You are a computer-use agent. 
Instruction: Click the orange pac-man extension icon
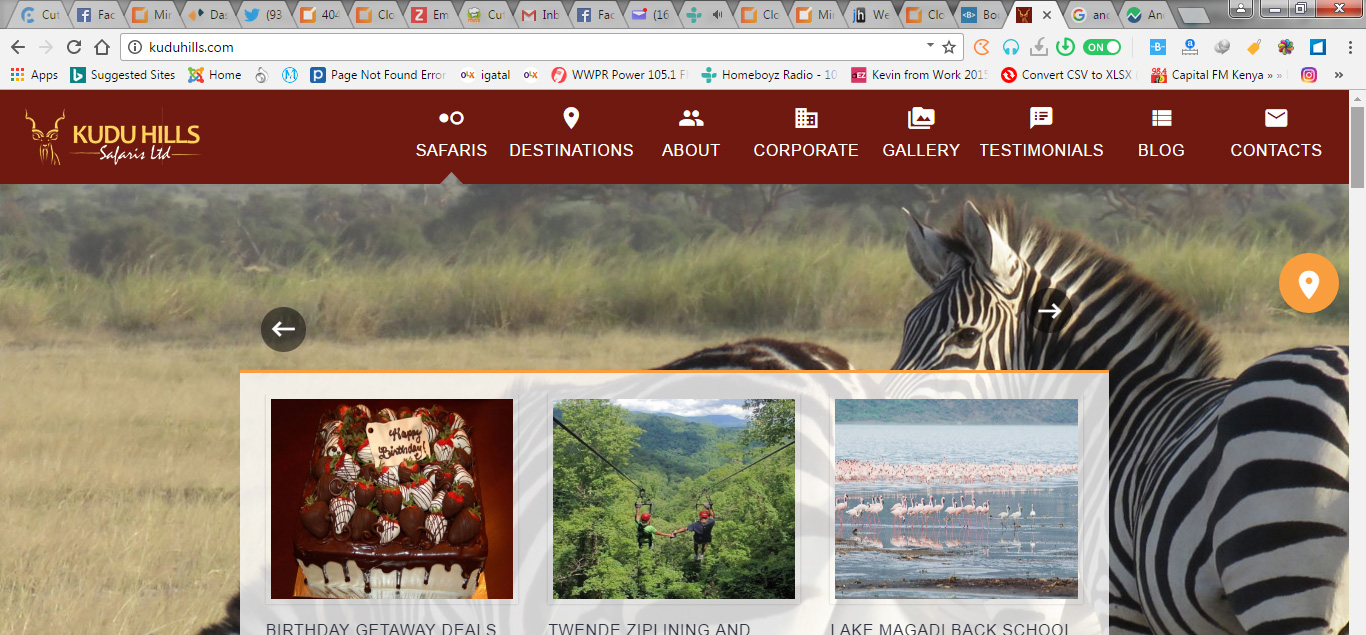pos(982,47)
